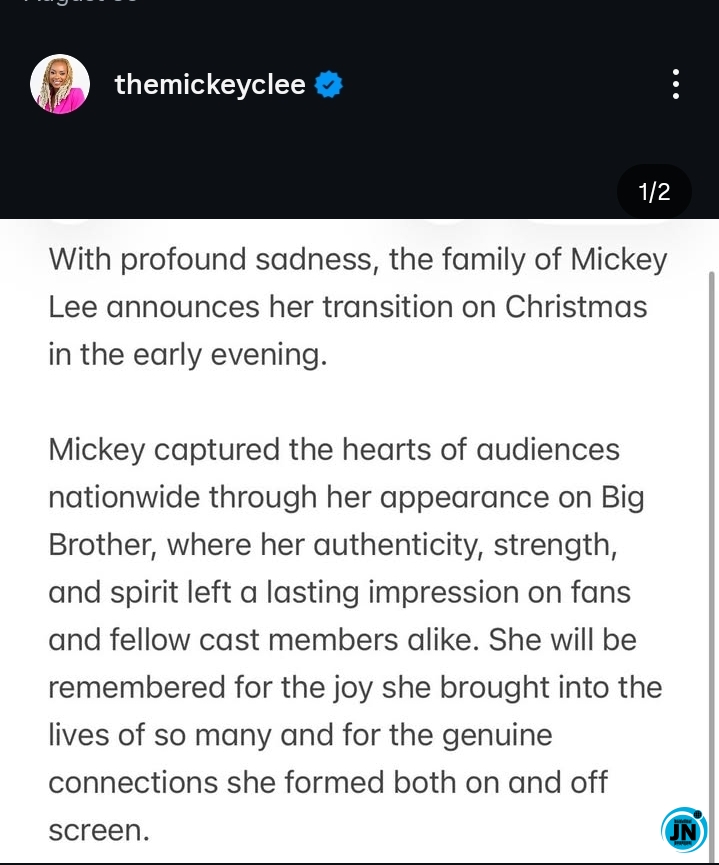Screen dimensions: 719x865
Task: Click the line starting 'and spirit left a lasting'
Action: pos(339,592)
